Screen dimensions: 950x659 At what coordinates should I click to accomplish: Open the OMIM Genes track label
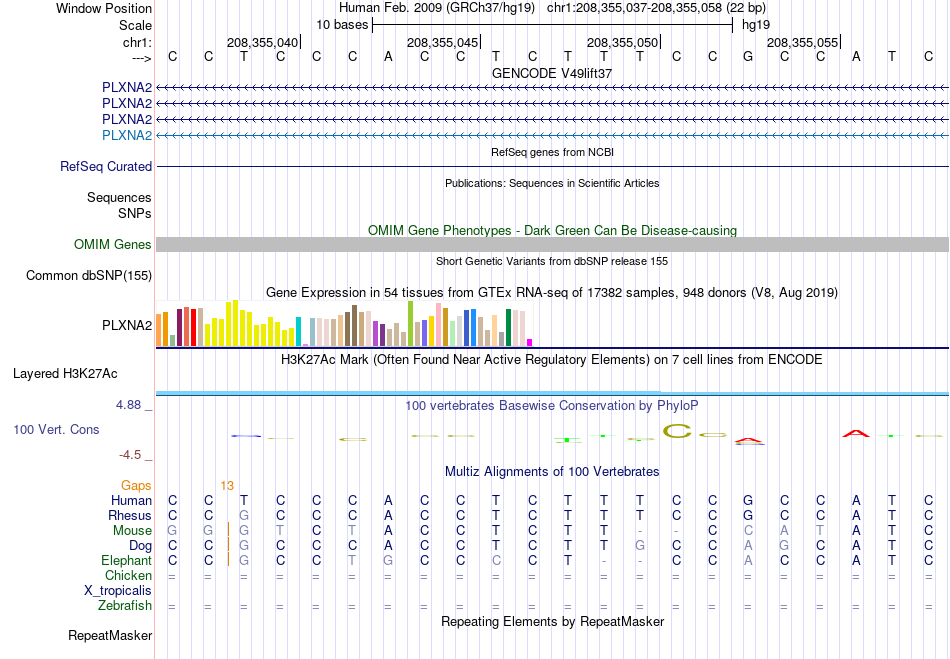[x=113, y=245]
